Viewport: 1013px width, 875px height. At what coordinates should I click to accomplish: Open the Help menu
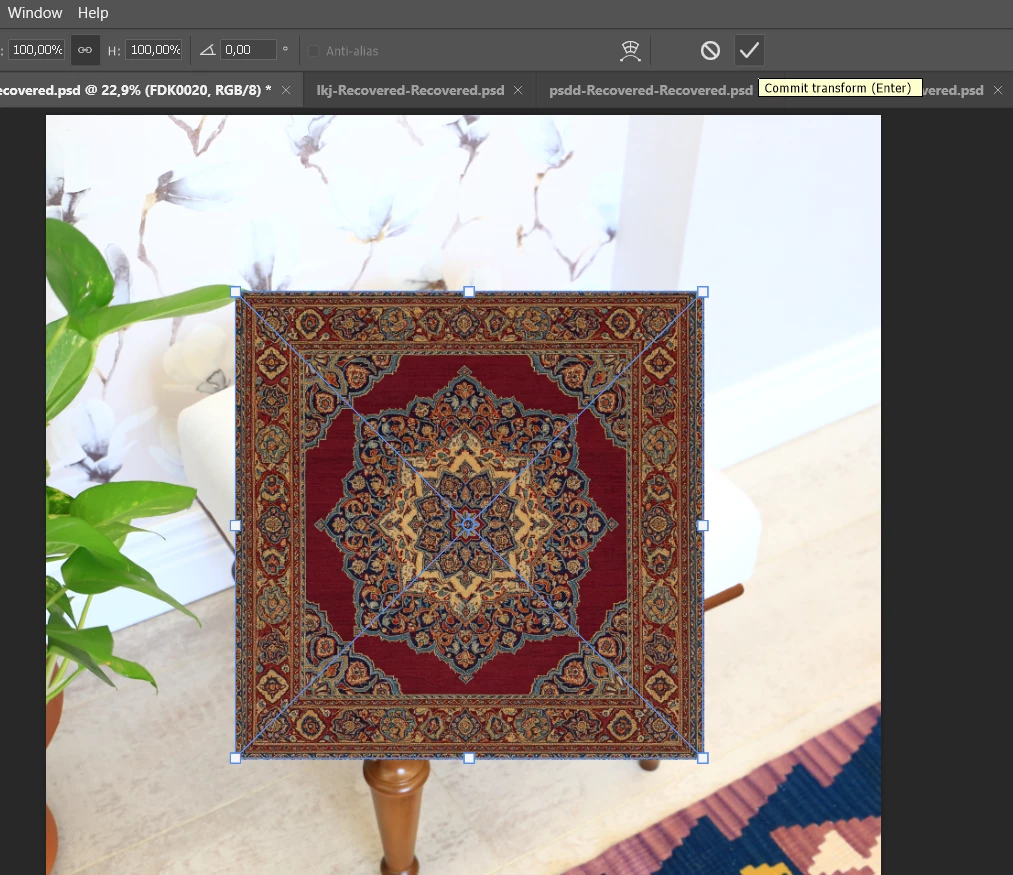[93, 13]
